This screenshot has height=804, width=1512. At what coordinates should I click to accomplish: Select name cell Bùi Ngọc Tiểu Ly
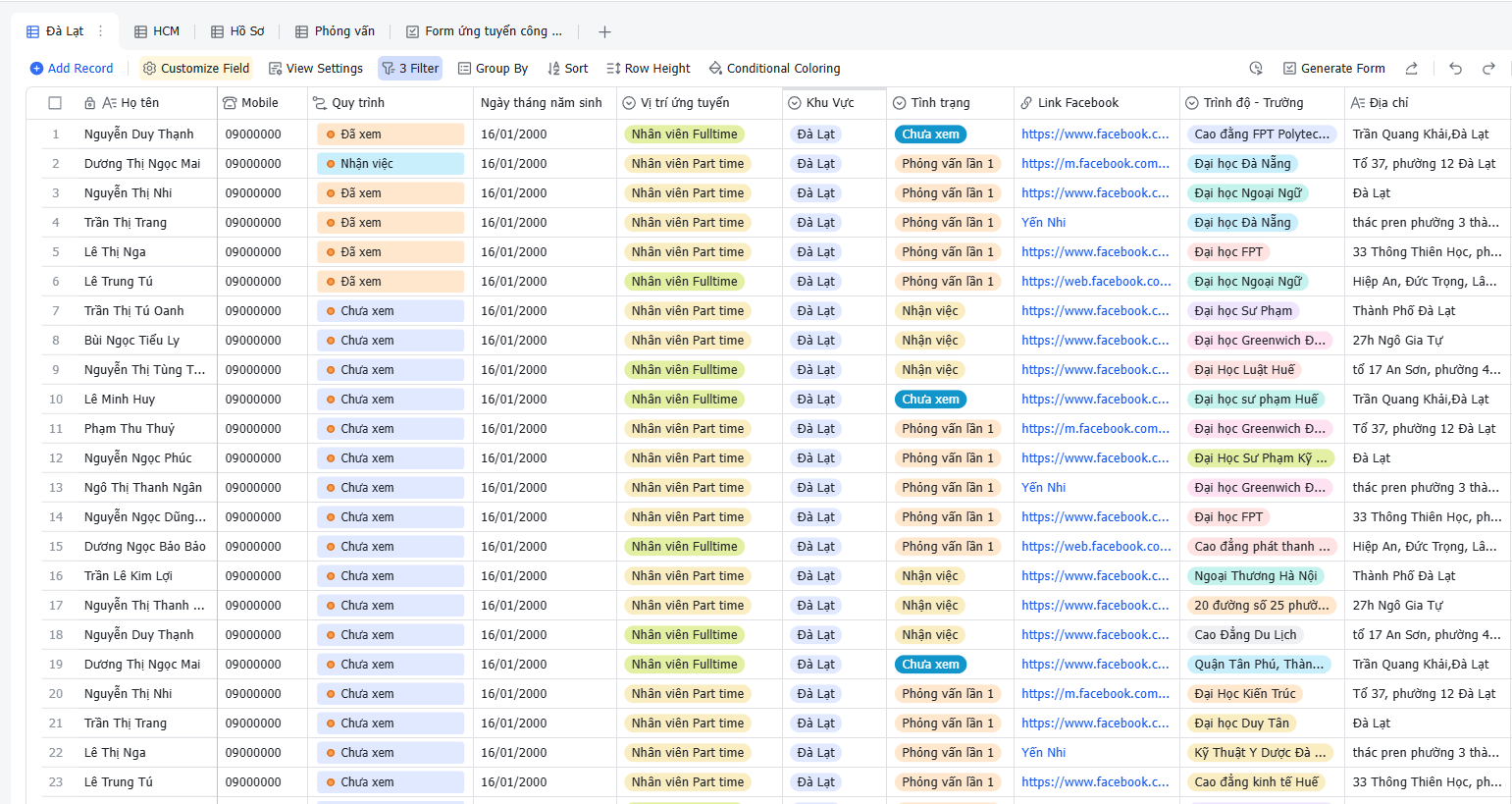click(x=131, y=341)
